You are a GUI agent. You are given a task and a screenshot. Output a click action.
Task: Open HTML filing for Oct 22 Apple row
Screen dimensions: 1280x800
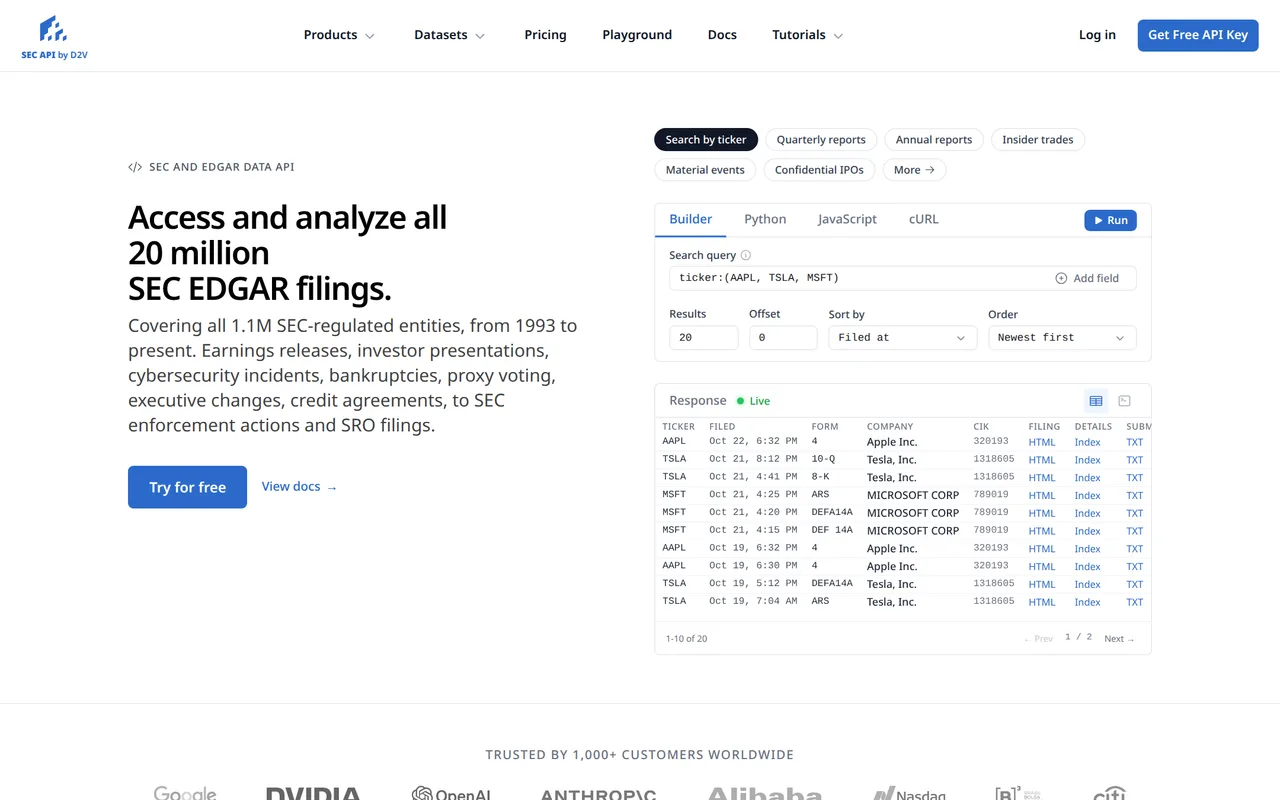click(x=1042, y=442)
